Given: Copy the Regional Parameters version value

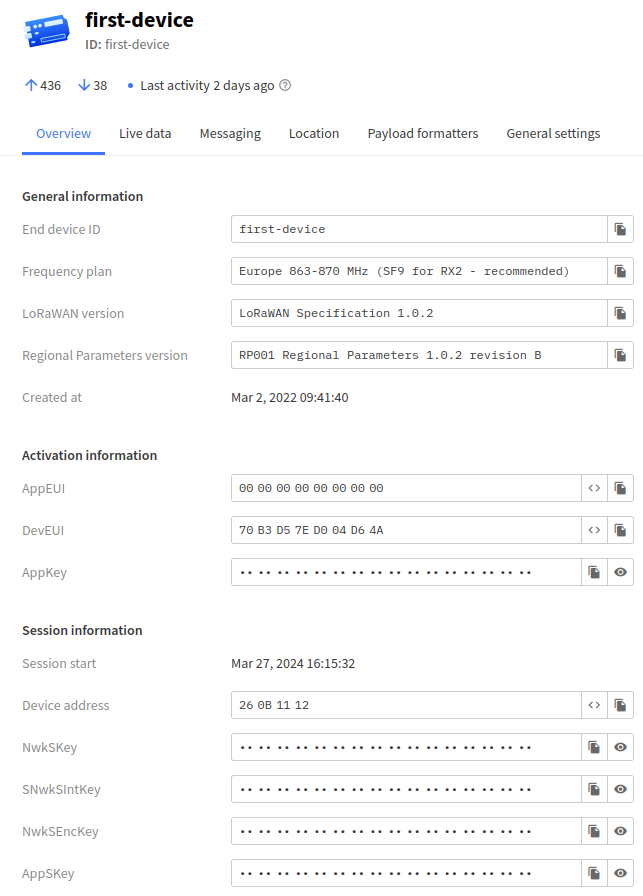Looking at the screenshot, I should click(x=620, y=356).
